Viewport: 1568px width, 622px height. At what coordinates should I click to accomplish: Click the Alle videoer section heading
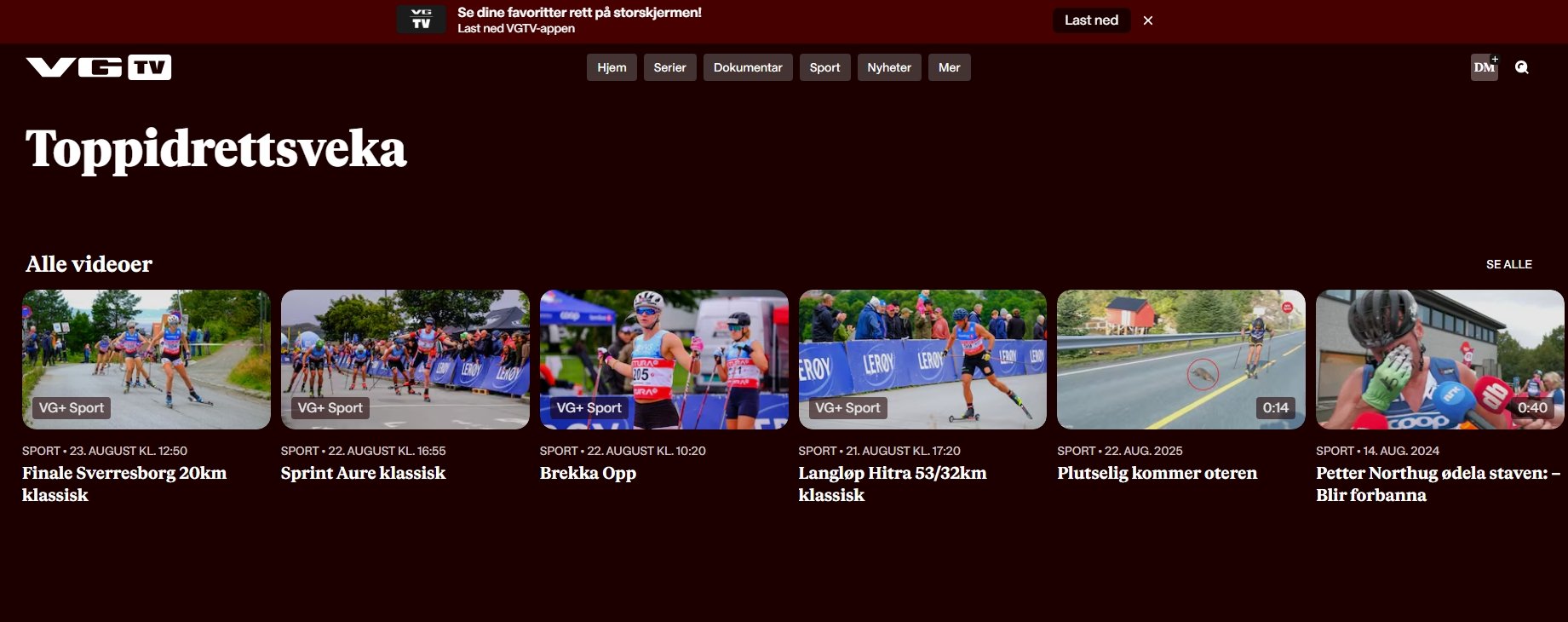[x=89, y=264]
